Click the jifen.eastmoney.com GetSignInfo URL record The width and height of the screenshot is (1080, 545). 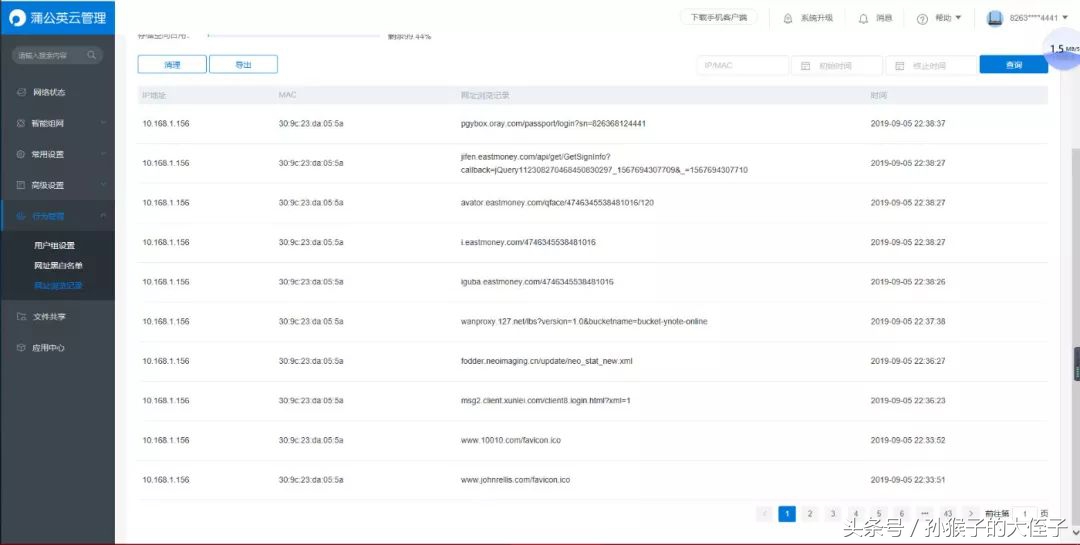pyautogui.click(x=604, y=163)
